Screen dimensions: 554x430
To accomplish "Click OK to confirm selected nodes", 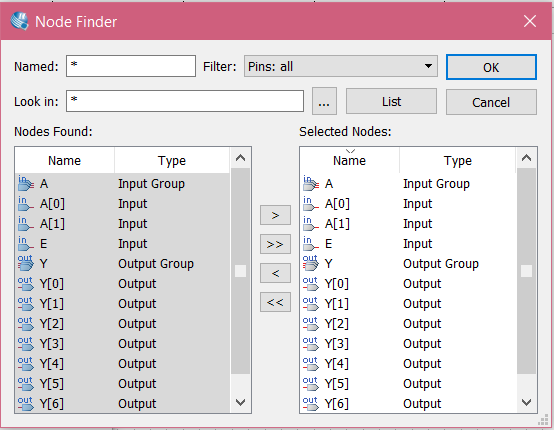I will click(491, 67).
